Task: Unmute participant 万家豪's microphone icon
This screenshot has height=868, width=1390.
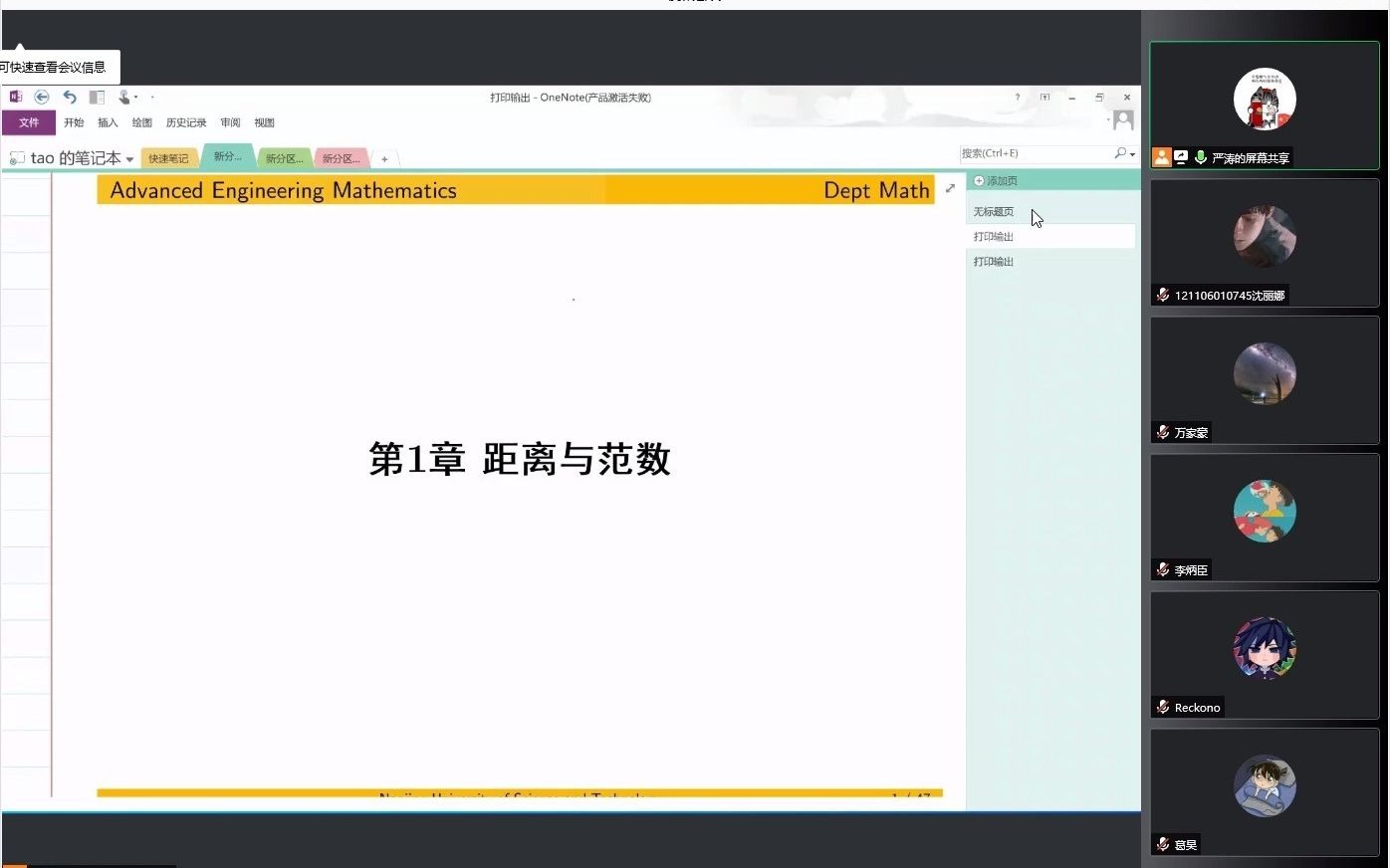Action: 1162,432
